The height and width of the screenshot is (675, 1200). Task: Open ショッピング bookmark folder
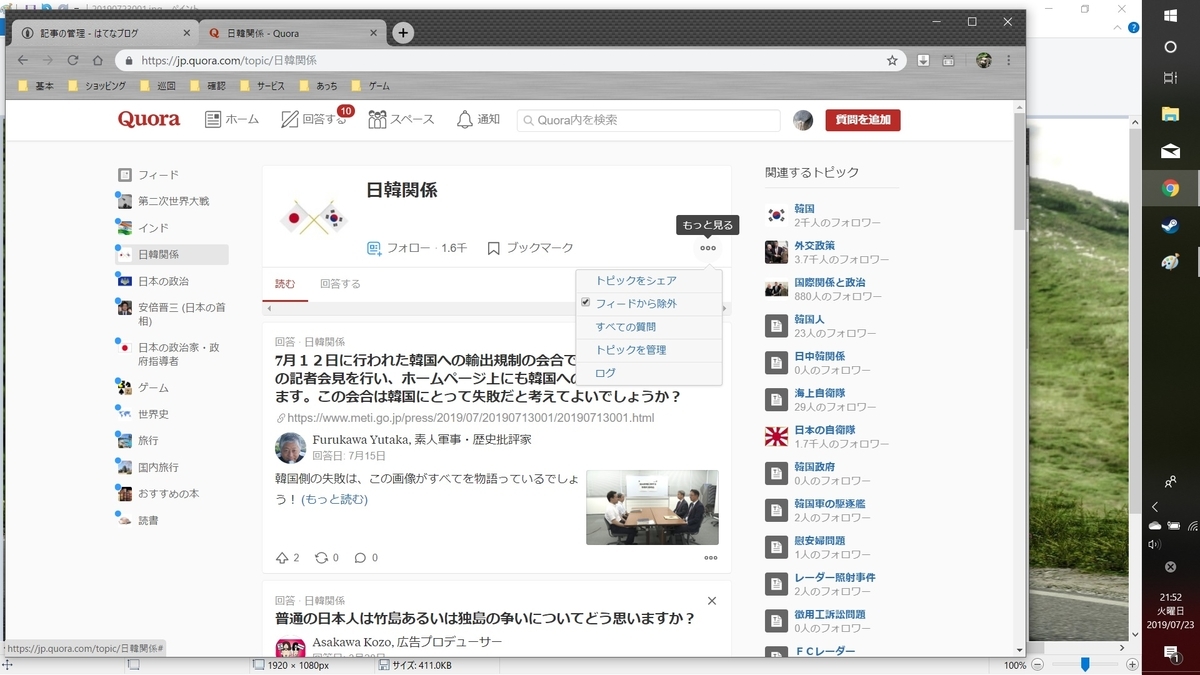(98, 86)
